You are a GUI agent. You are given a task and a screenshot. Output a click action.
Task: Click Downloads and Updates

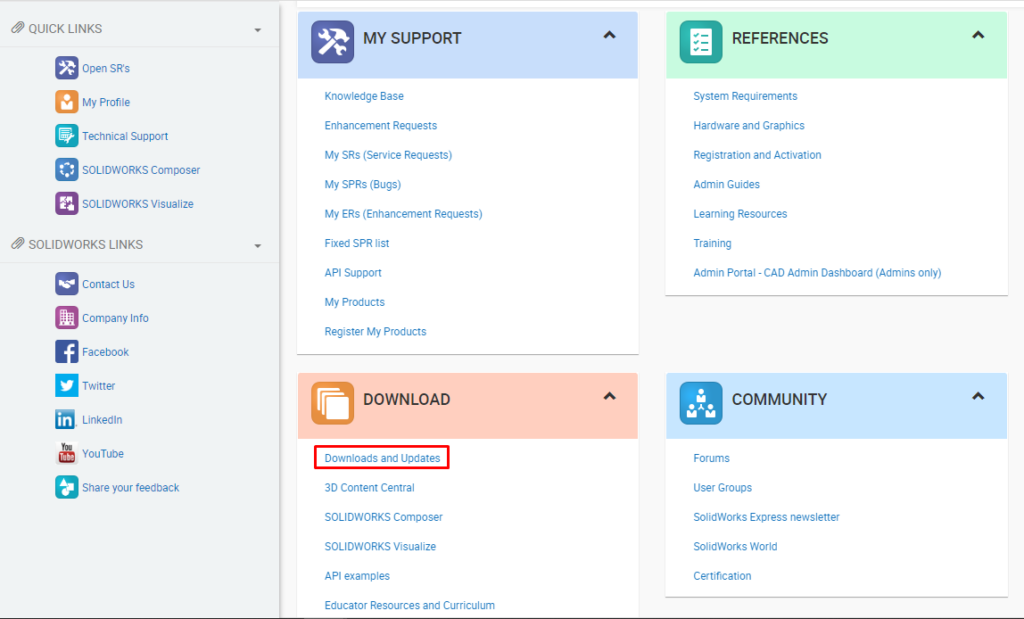[381, 457]
